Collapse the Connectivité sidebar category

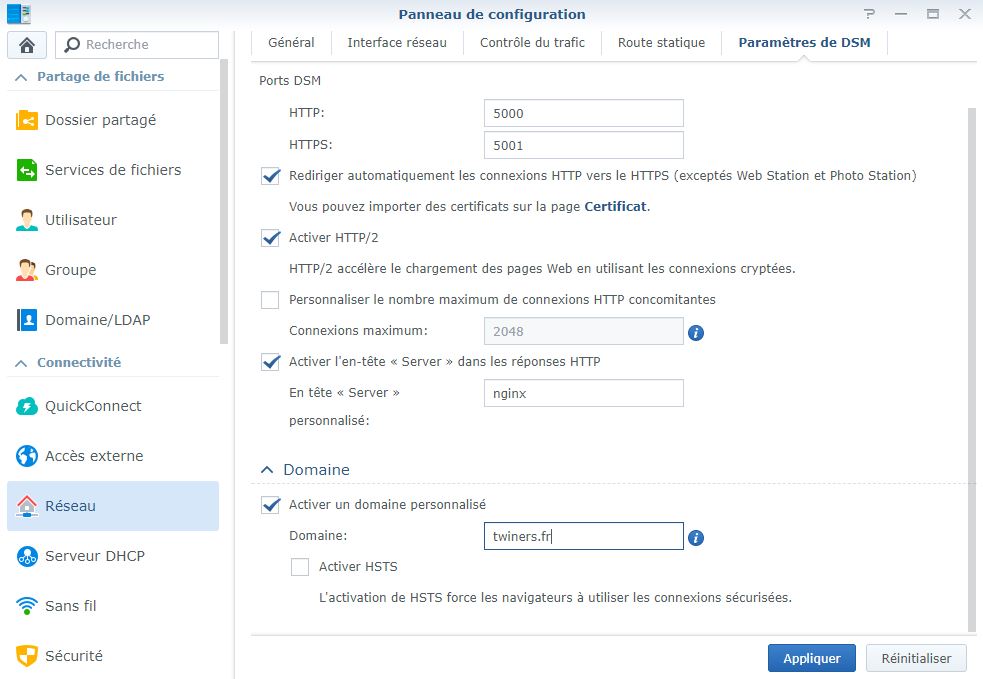(x=21, y=363)
